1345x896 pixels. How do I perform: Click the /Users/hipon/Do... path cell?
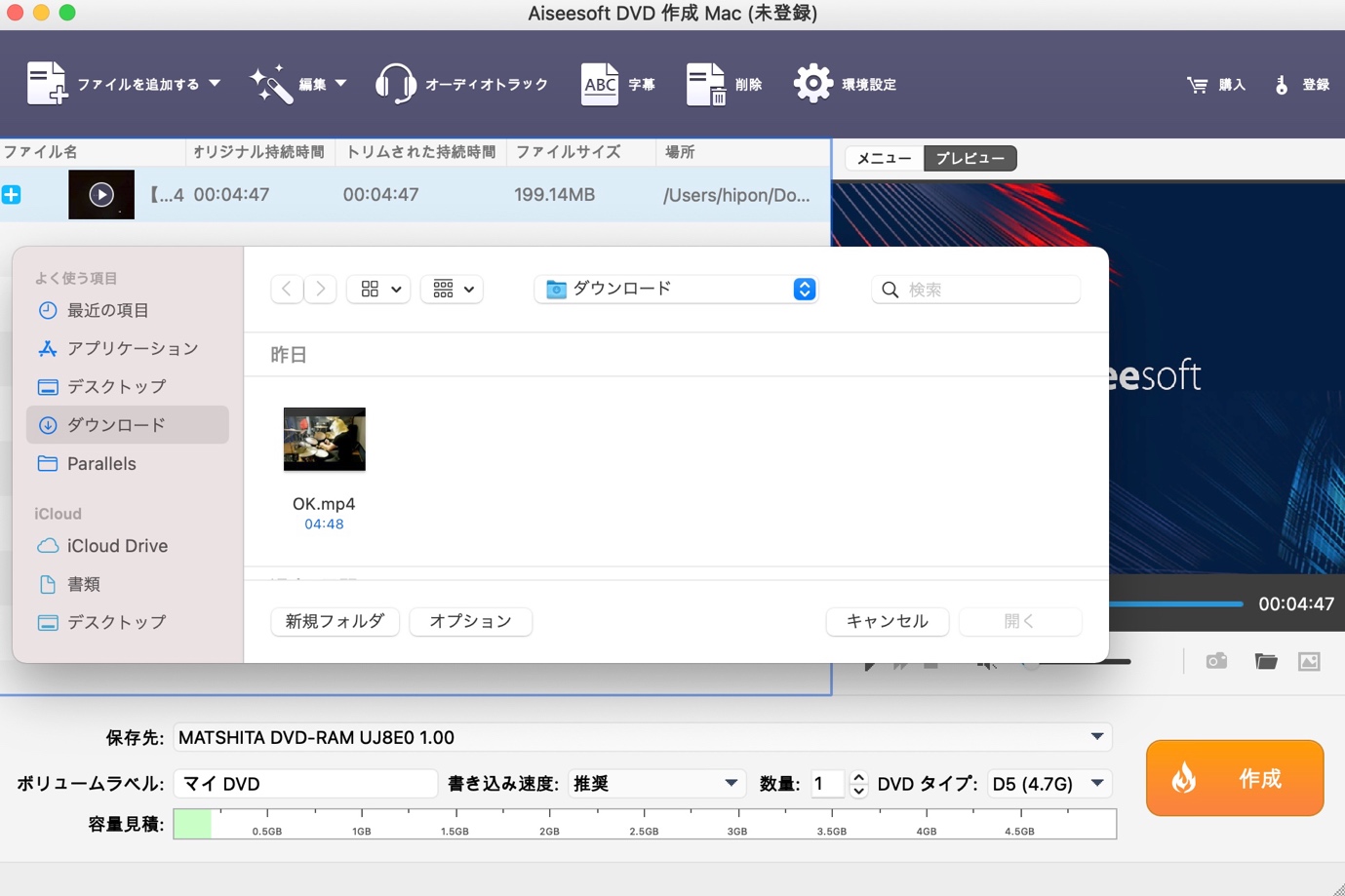pyautogui.click(x=736, y=195)
